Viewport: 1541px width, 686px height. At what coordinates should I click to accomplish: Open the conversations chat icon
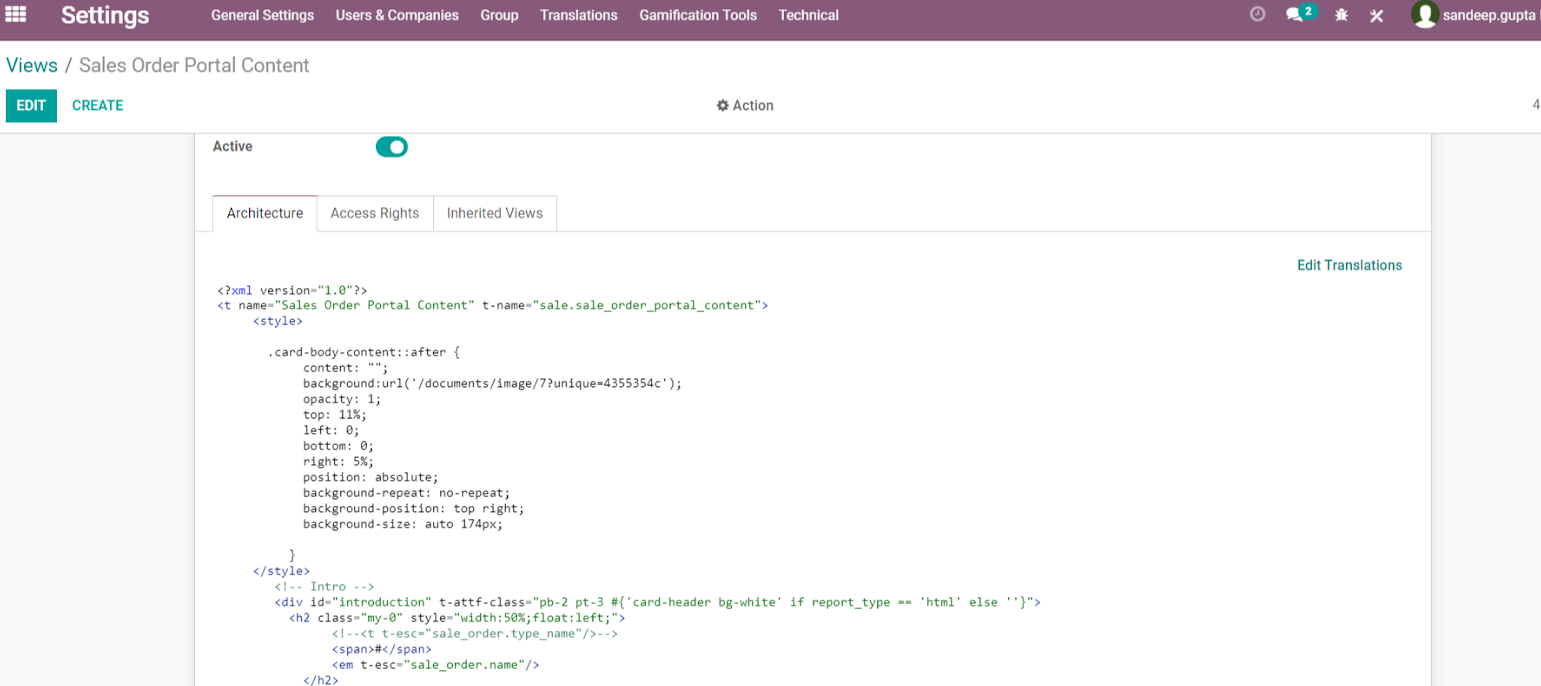[1296, 15]
